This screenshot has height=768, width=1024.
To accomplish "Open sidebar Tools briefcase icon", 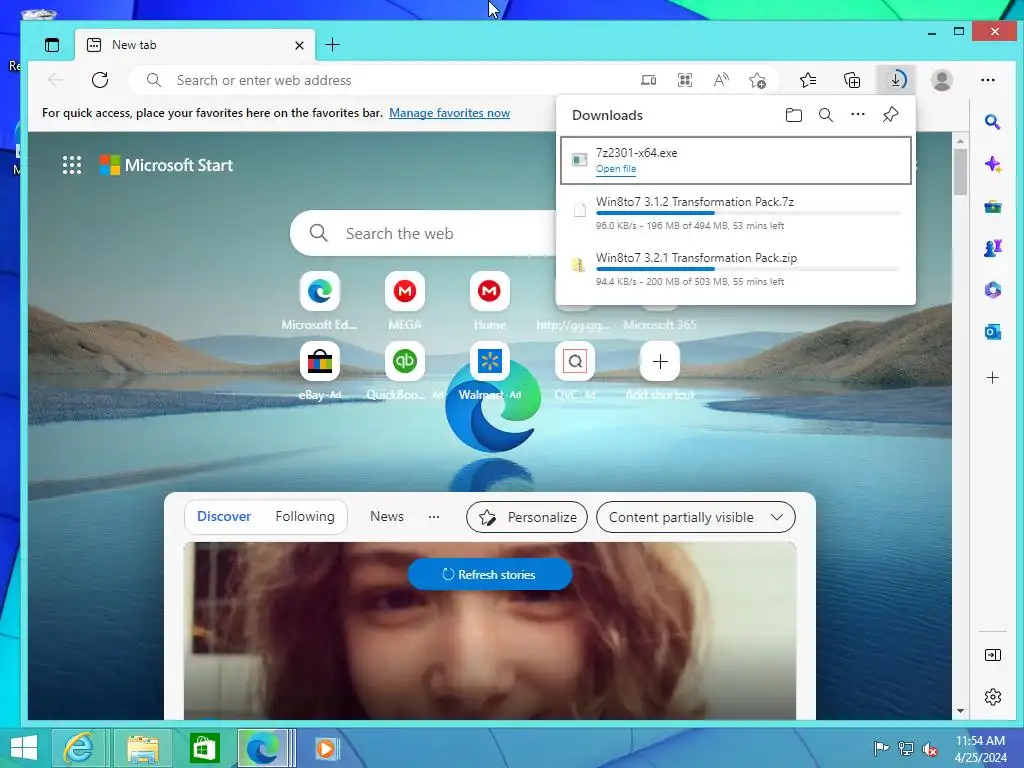I will 993,207.
